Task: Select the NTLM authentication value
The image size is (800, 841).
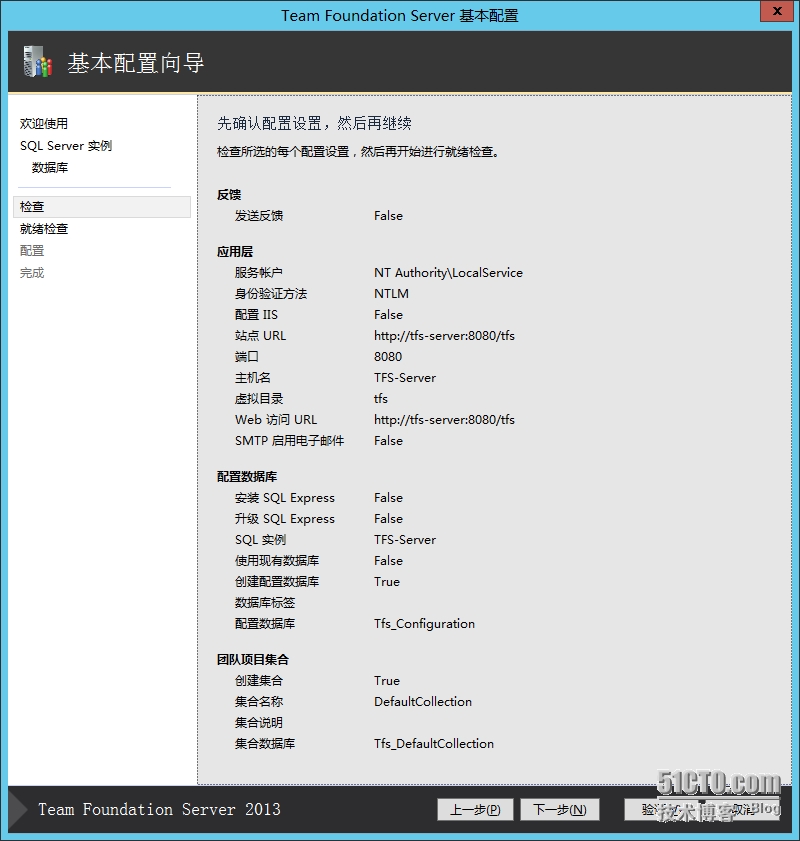Action: coord(391,293)
